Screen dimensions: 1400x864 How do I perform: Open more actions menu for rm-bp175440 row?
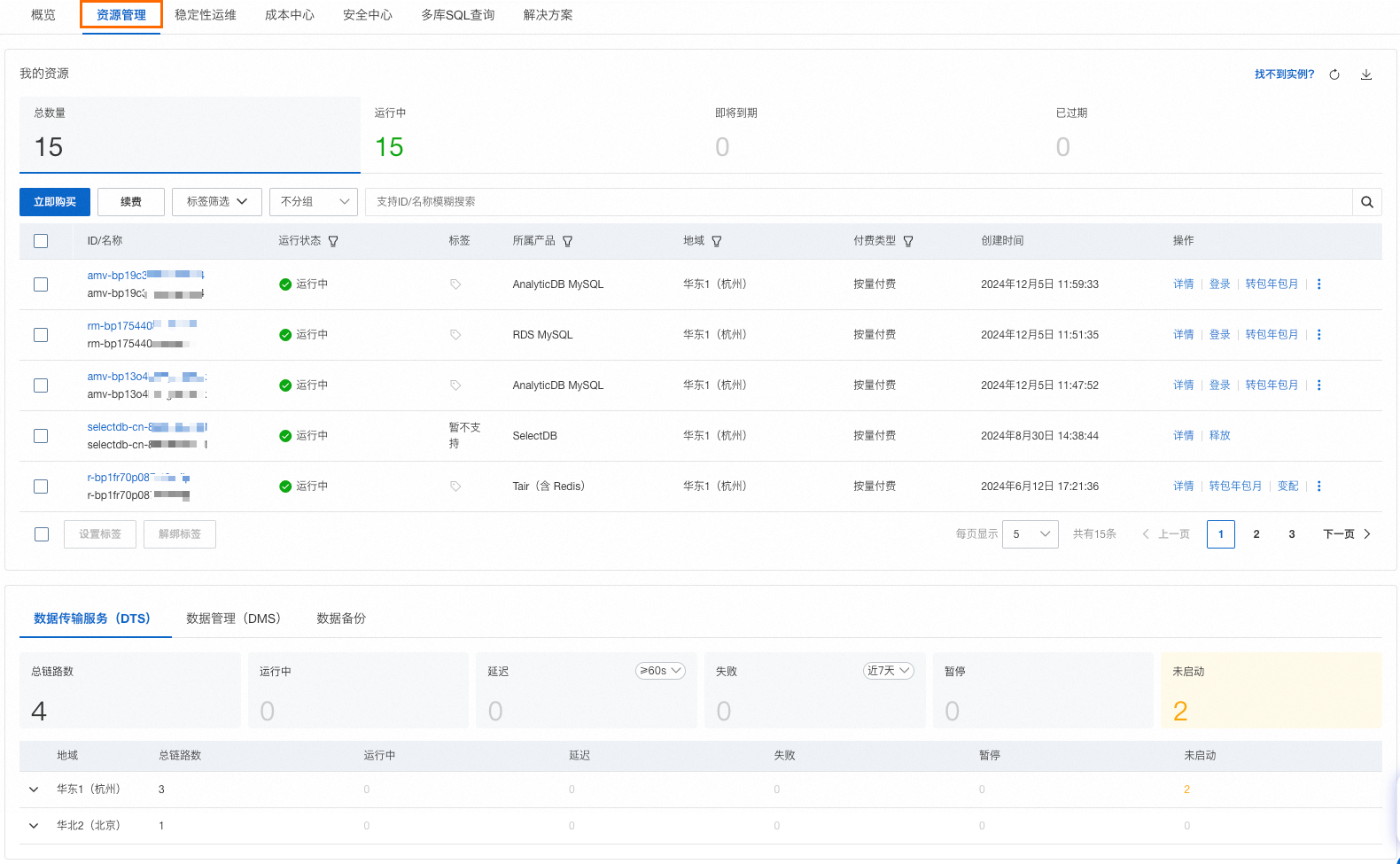click(1319, 335)
